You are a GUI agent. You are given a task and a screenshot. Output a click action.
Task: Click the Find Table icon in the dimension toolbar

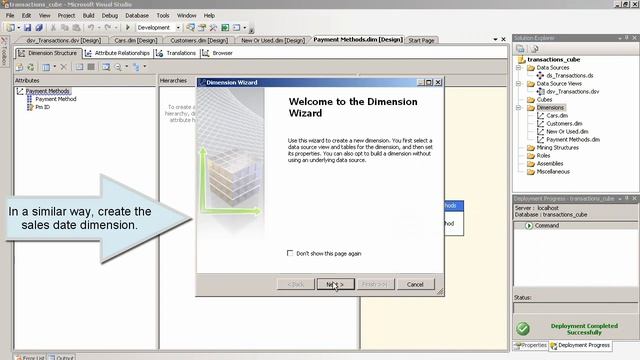click(106, 67)
